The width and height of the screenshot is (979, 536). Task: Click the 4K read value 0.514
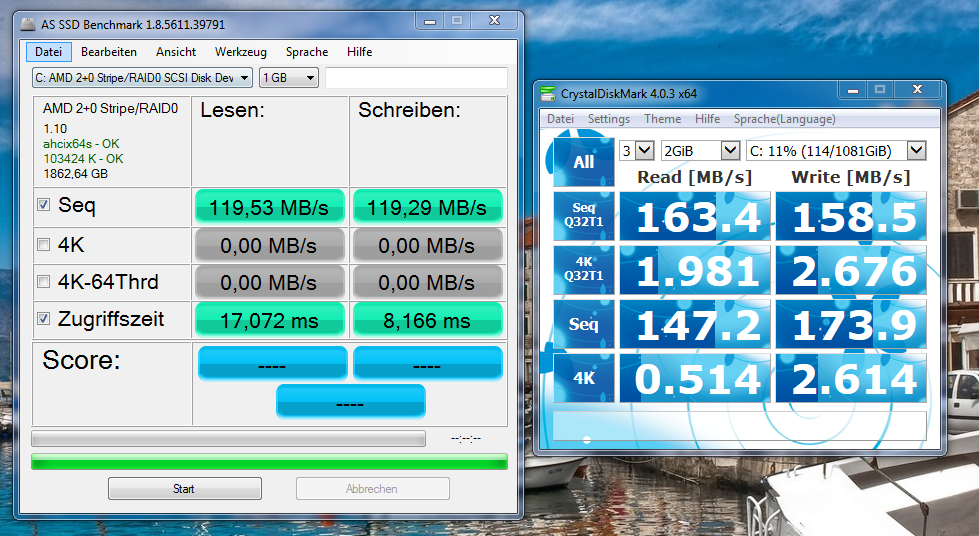(x=695, y=378)
